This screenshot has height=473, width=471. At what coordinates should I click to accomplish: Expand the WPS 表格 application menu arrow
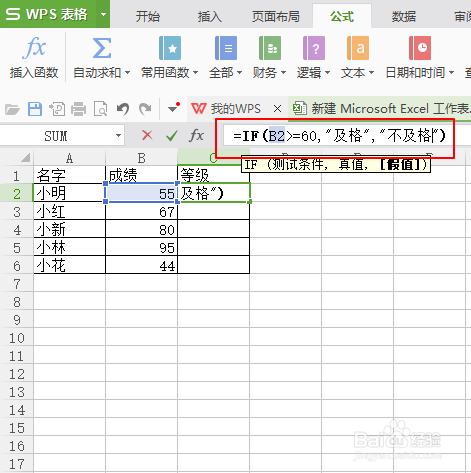click(x=103, y=14)
